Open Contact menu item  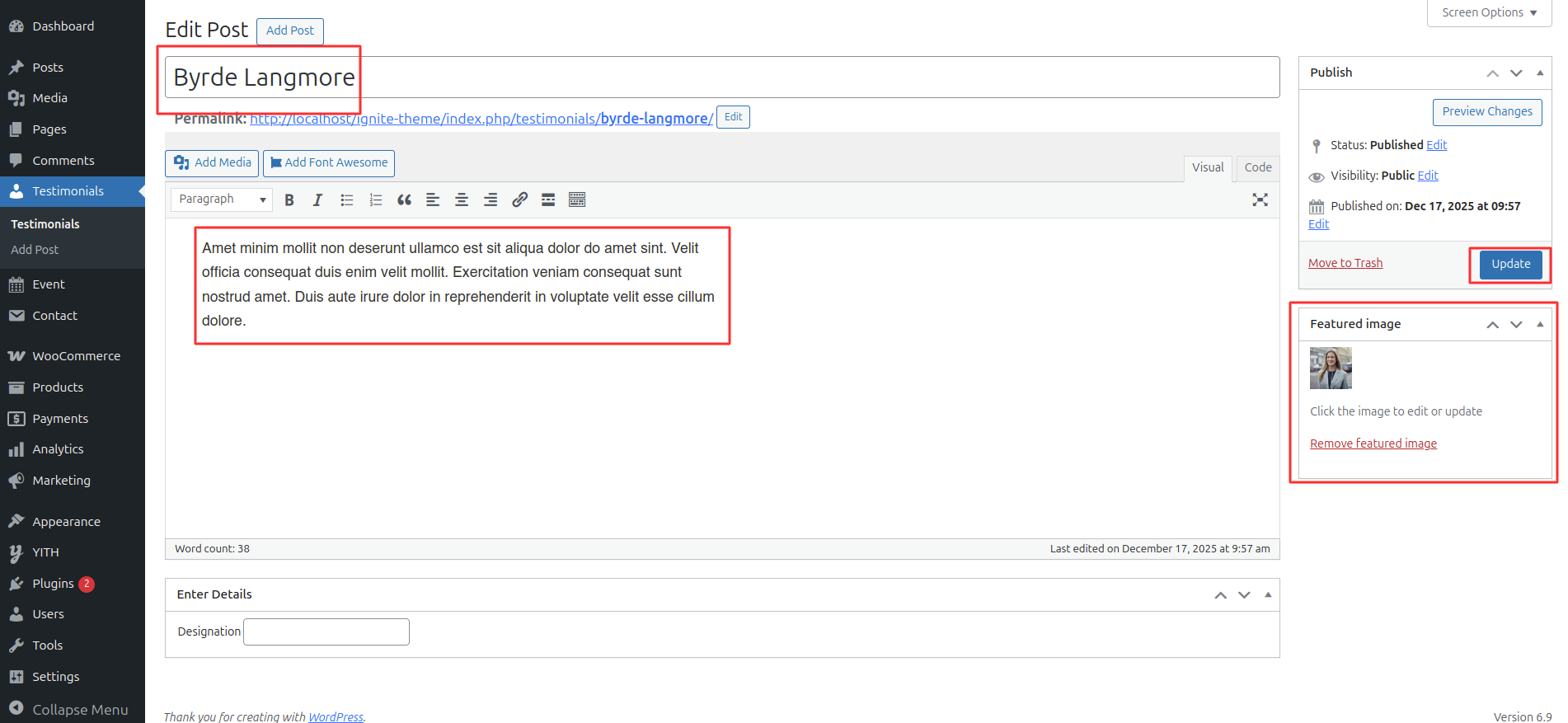click(73, 316)
